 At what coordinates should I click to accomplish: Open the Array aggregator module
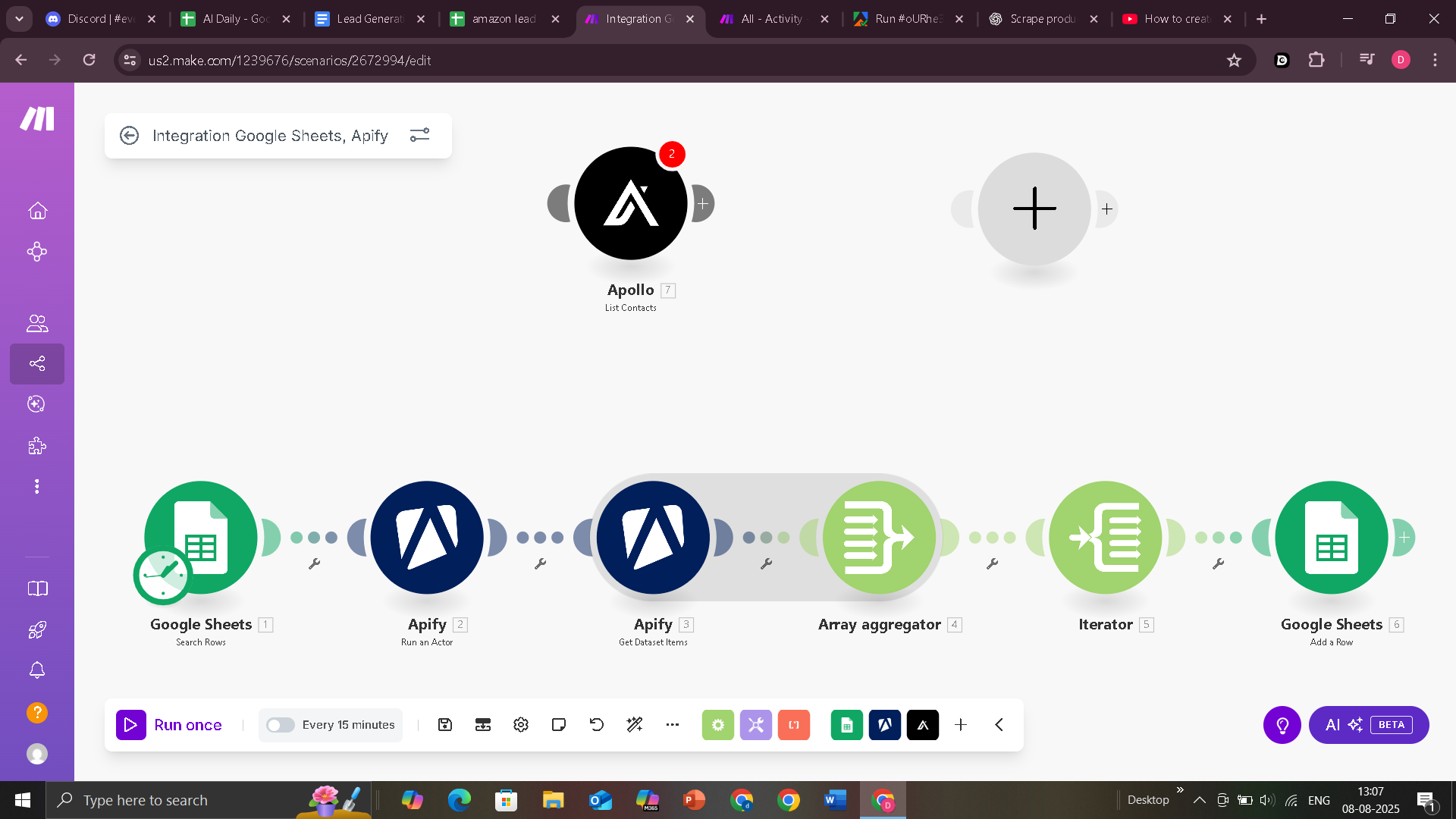(878, 538)
